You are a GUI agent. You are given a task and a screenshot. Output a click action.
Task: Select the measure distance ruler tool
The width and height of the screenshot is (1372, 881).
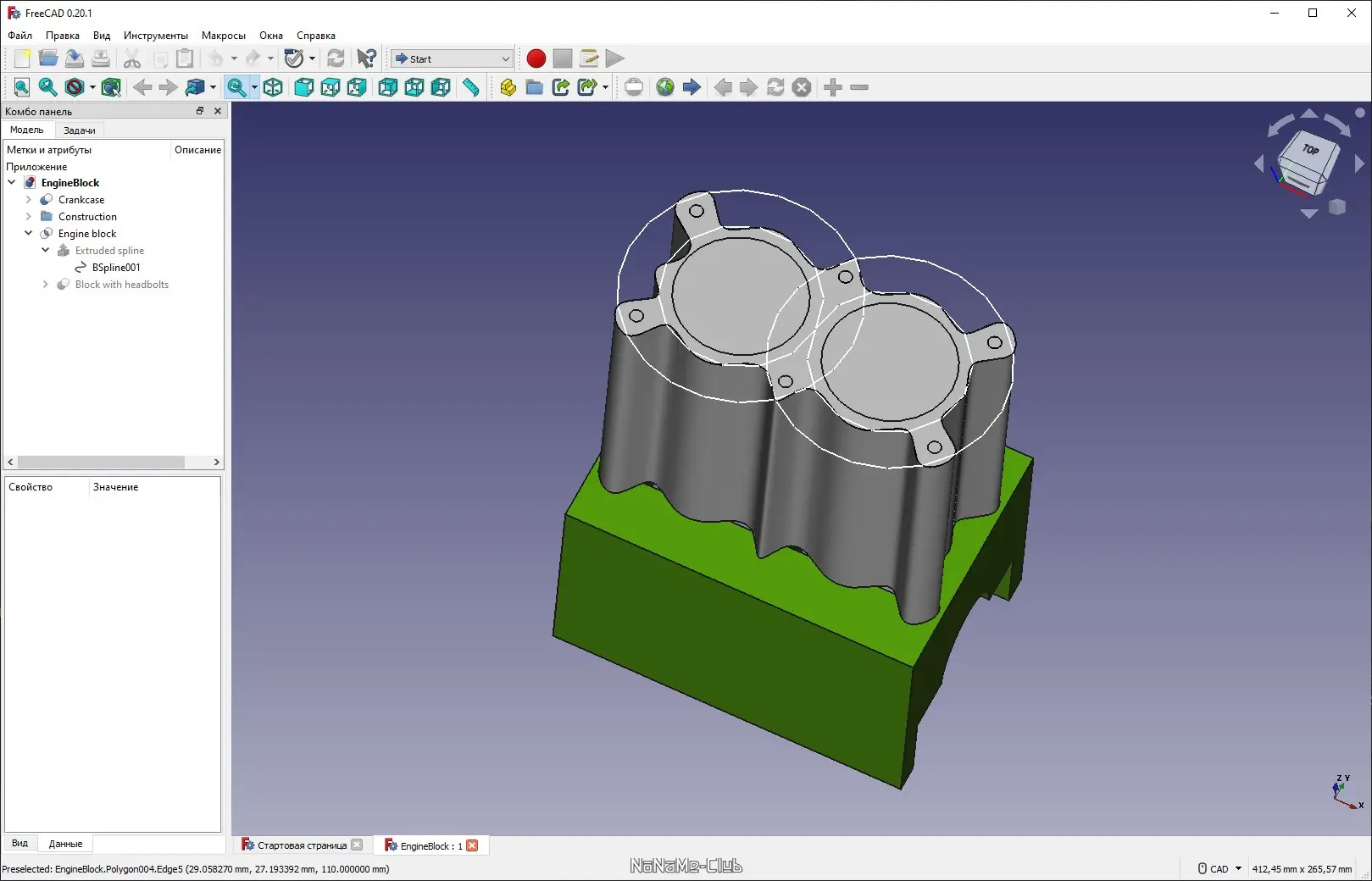470,87
